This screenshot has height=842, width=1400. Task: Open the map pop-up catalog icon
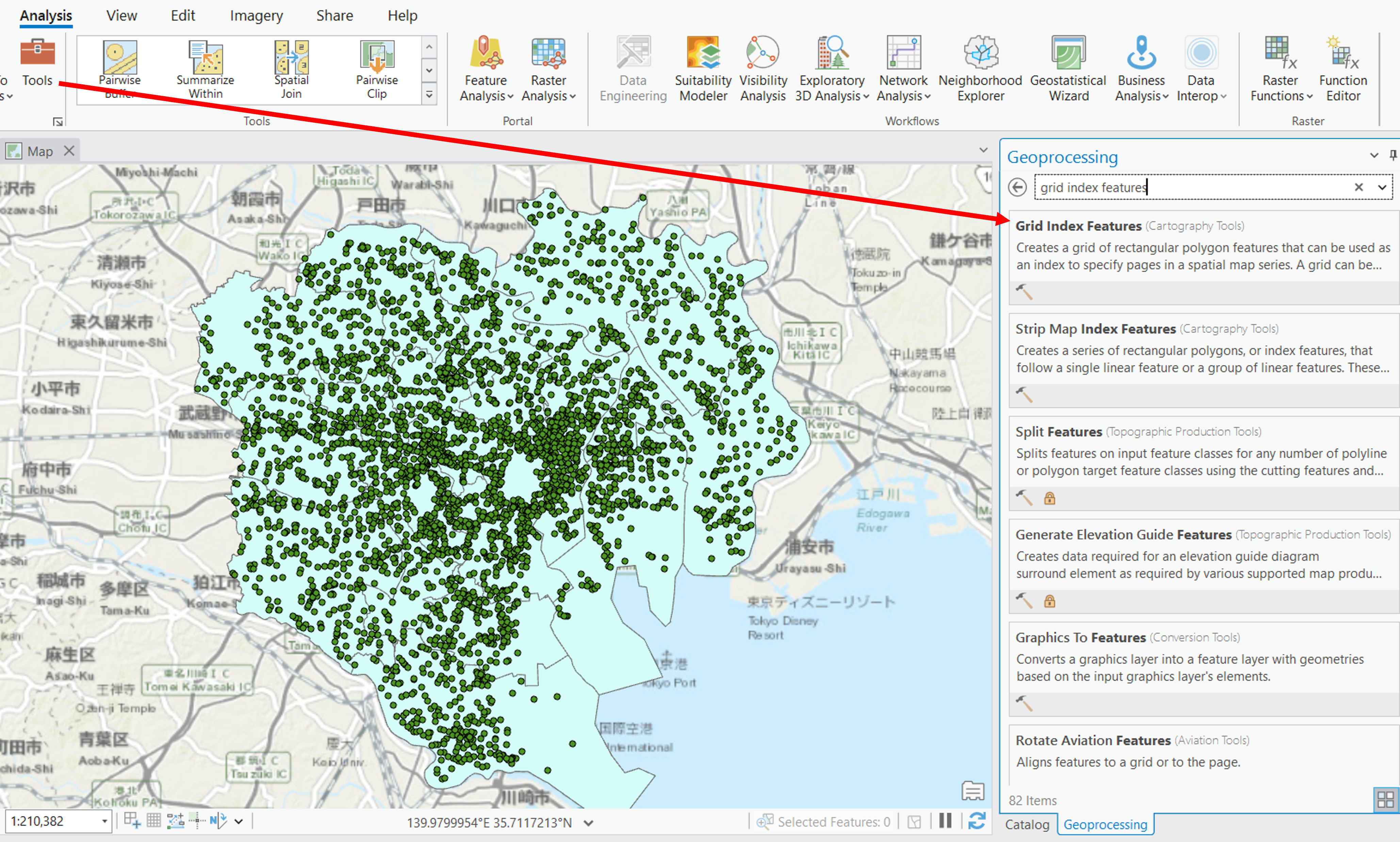973,790
